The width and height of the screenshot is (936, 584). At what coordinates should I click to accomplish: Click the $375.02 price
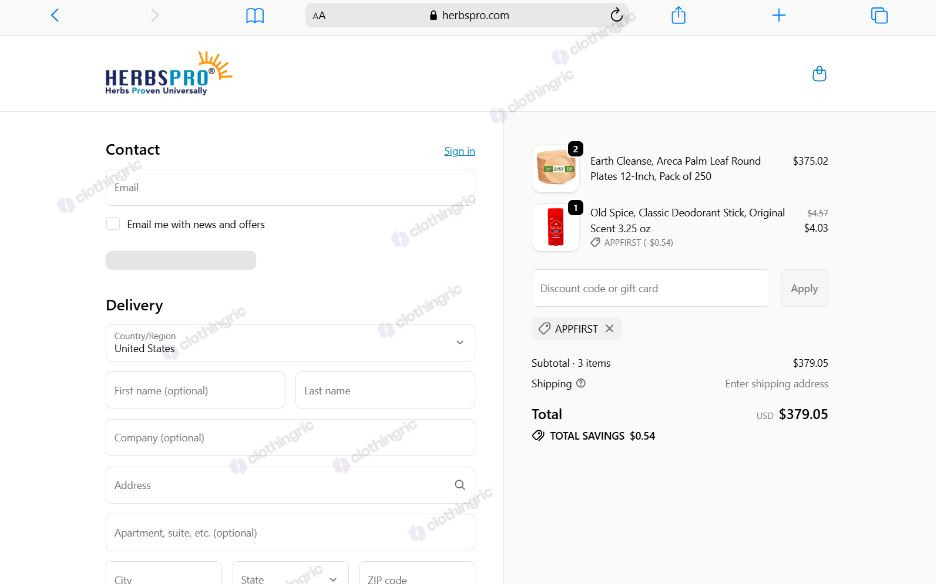(x=810, y=161)
